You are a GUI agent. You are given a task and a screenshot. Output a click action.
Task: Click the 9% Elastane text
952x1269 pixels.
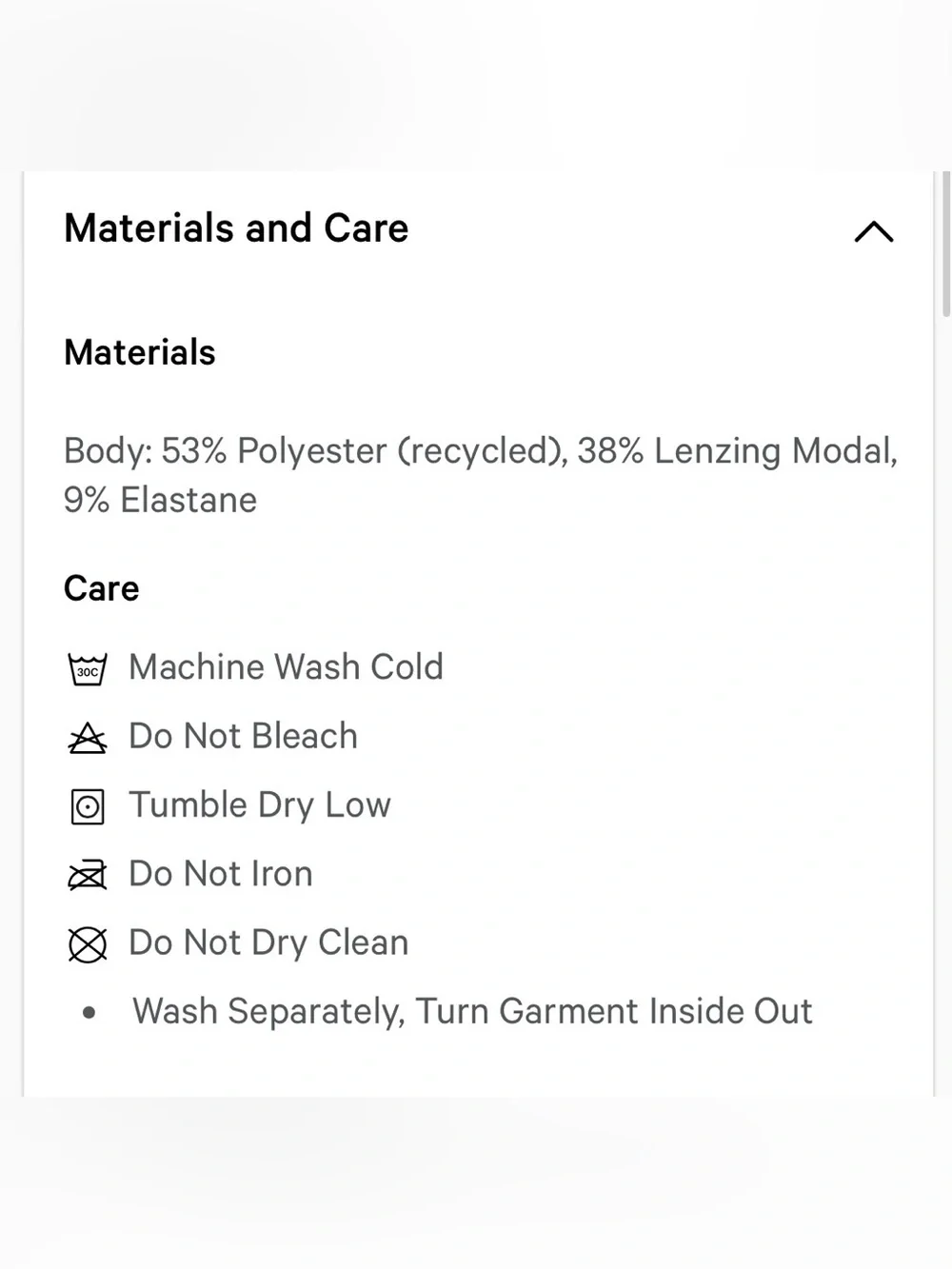(x=160, y=500)
